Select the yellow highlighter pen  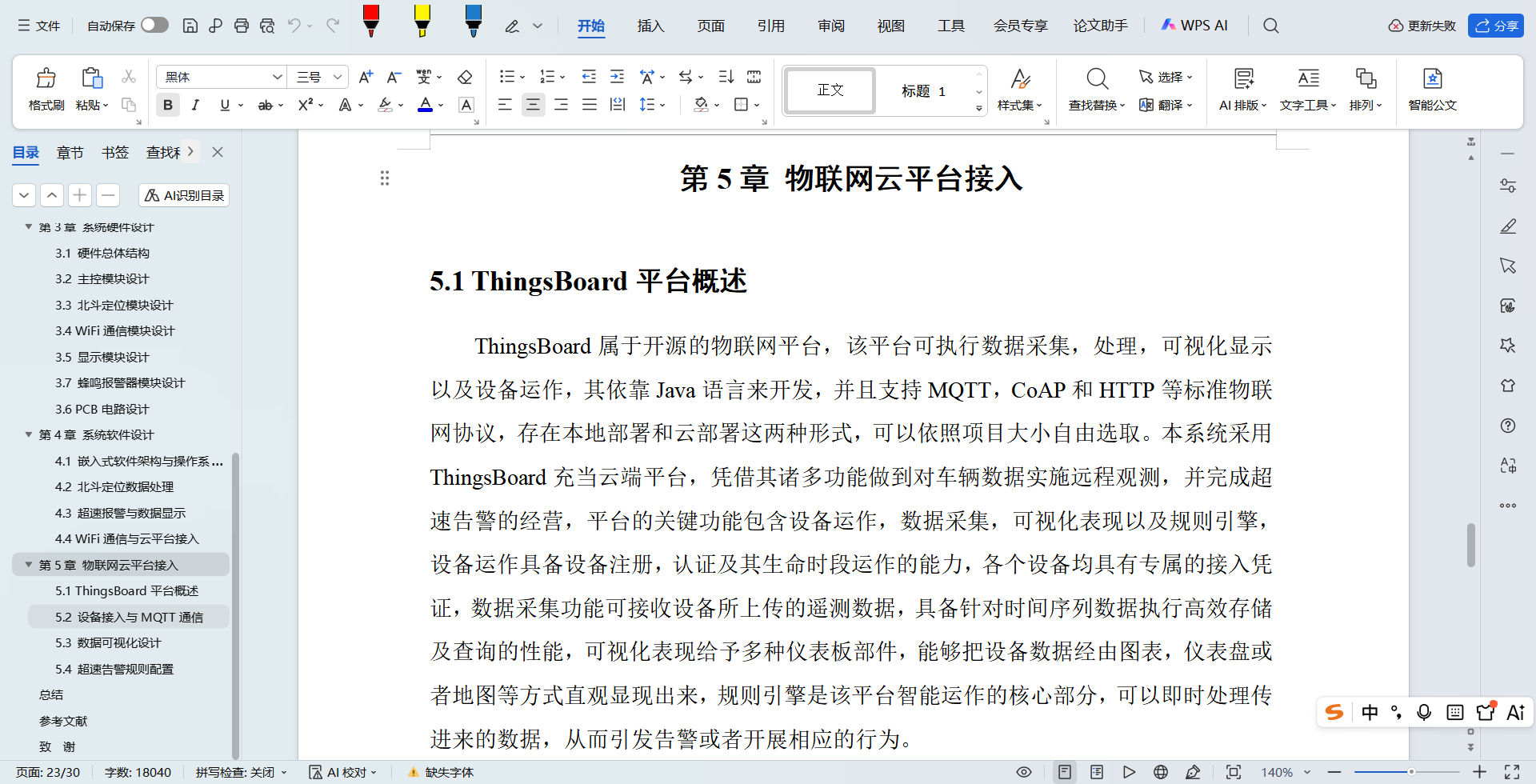422,21
